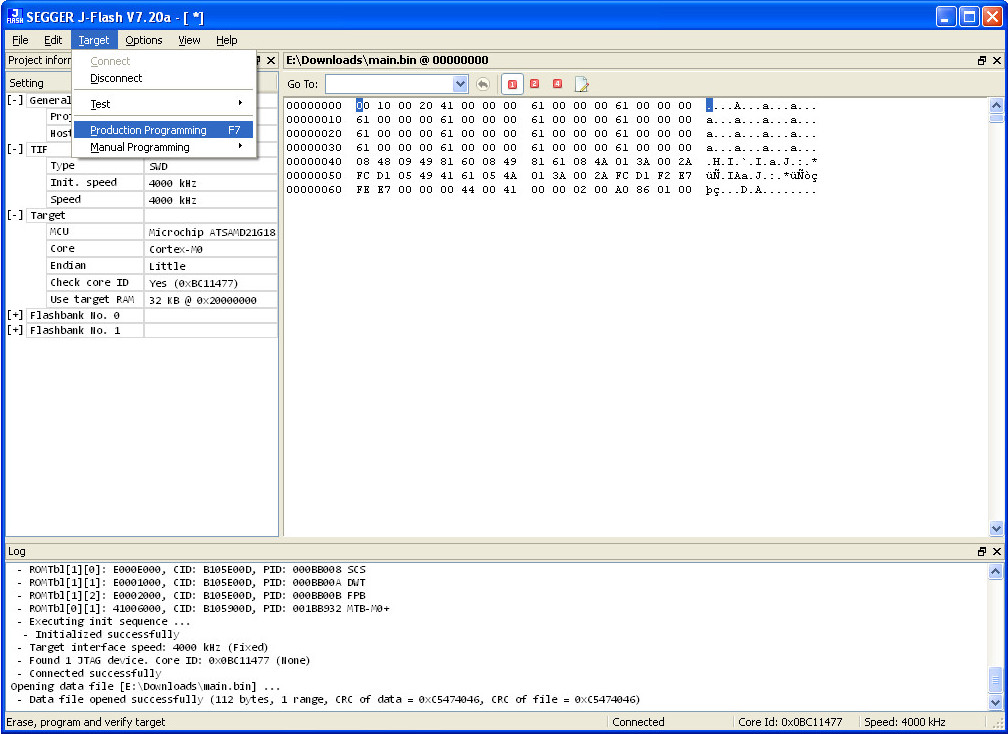Click status bar Speed: 4000 kHz
1008x734 pixels.
tap(904, 722)
